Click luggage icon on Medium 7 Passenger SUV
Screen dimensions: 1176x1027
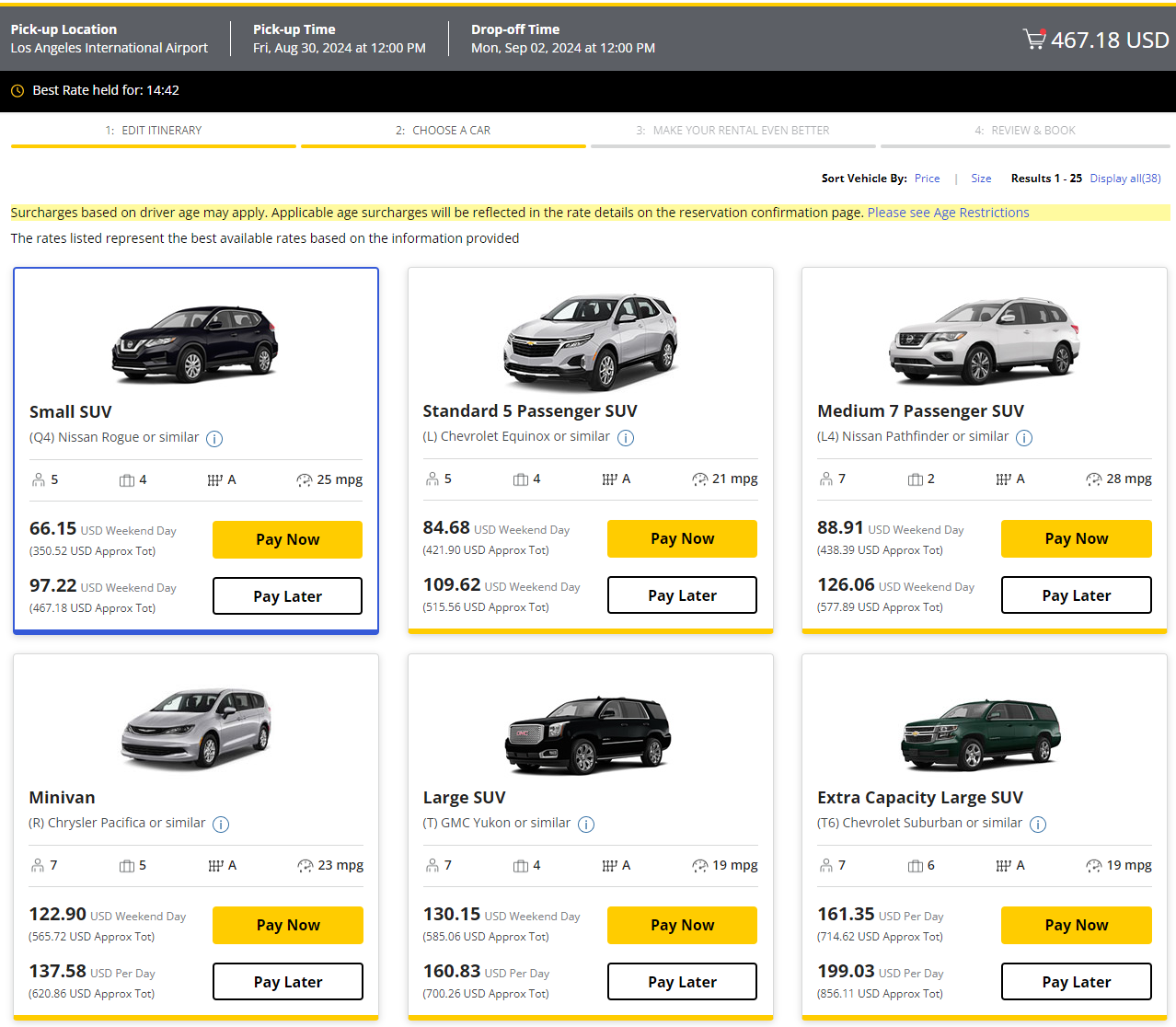916,479
